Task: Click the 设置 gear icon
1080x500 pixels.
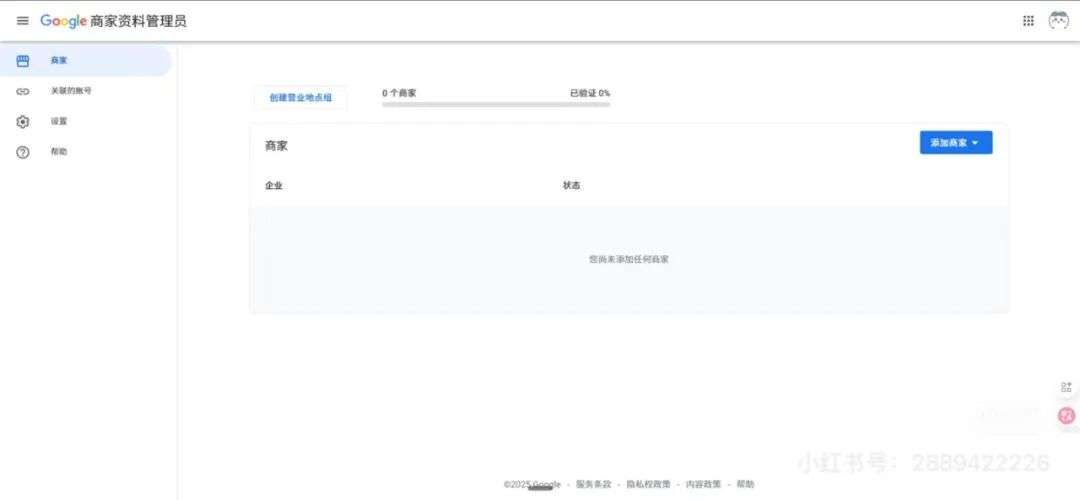Action: click(x=23, y=122)
